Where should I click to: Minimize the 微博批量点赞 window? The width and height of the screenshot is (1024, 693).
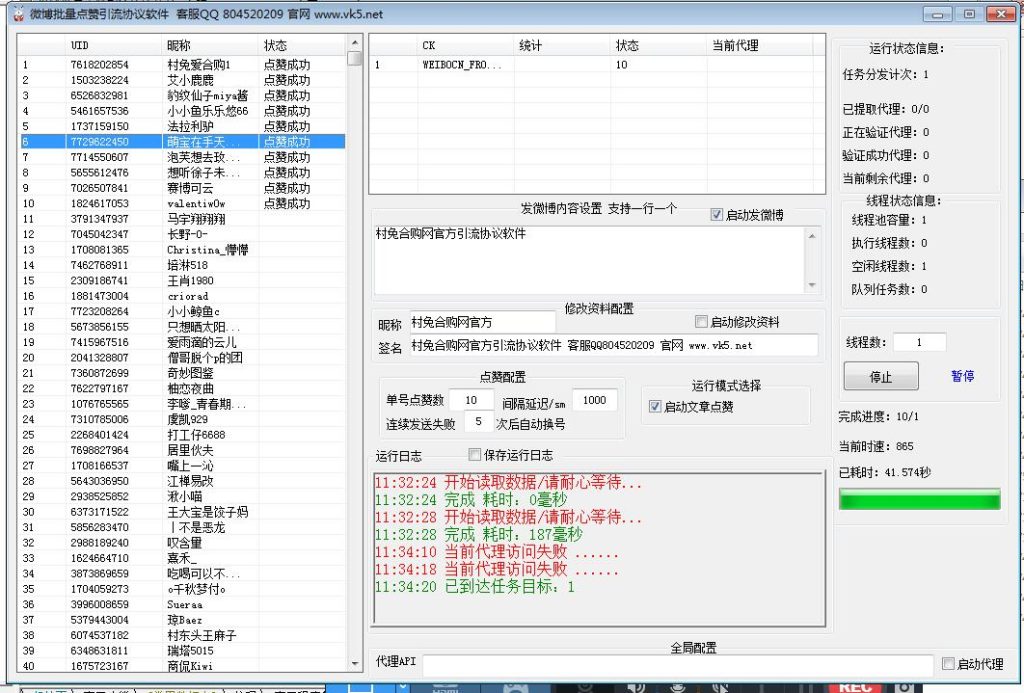(939, 14)
